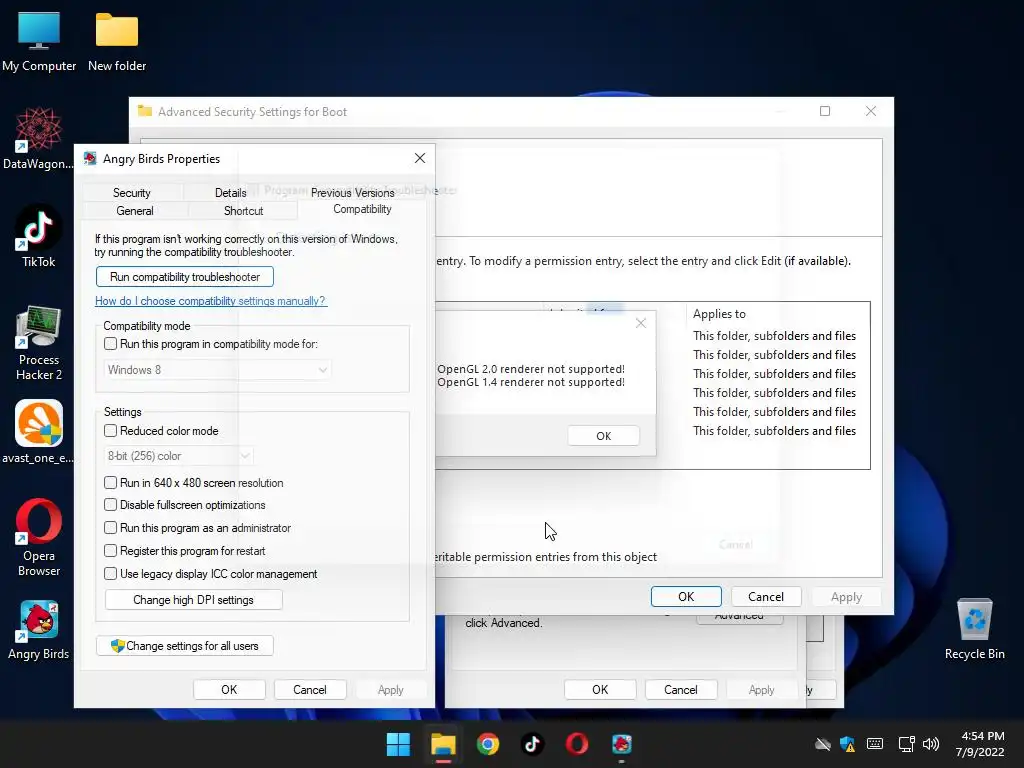
Task: Click Run compatibility troubleshooter
Action: point(185,277)
